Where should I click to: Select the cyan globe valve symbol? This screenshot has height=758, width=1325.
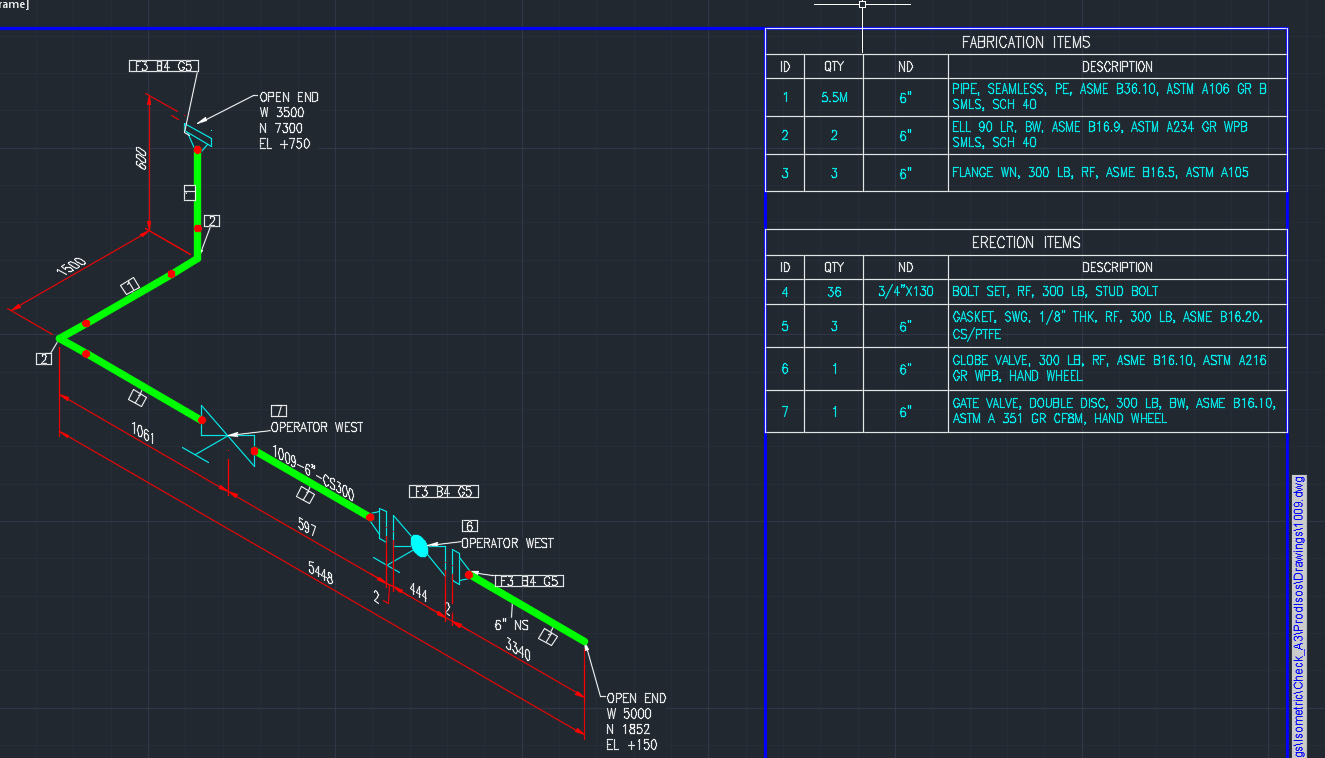click(x=419, y=545)
